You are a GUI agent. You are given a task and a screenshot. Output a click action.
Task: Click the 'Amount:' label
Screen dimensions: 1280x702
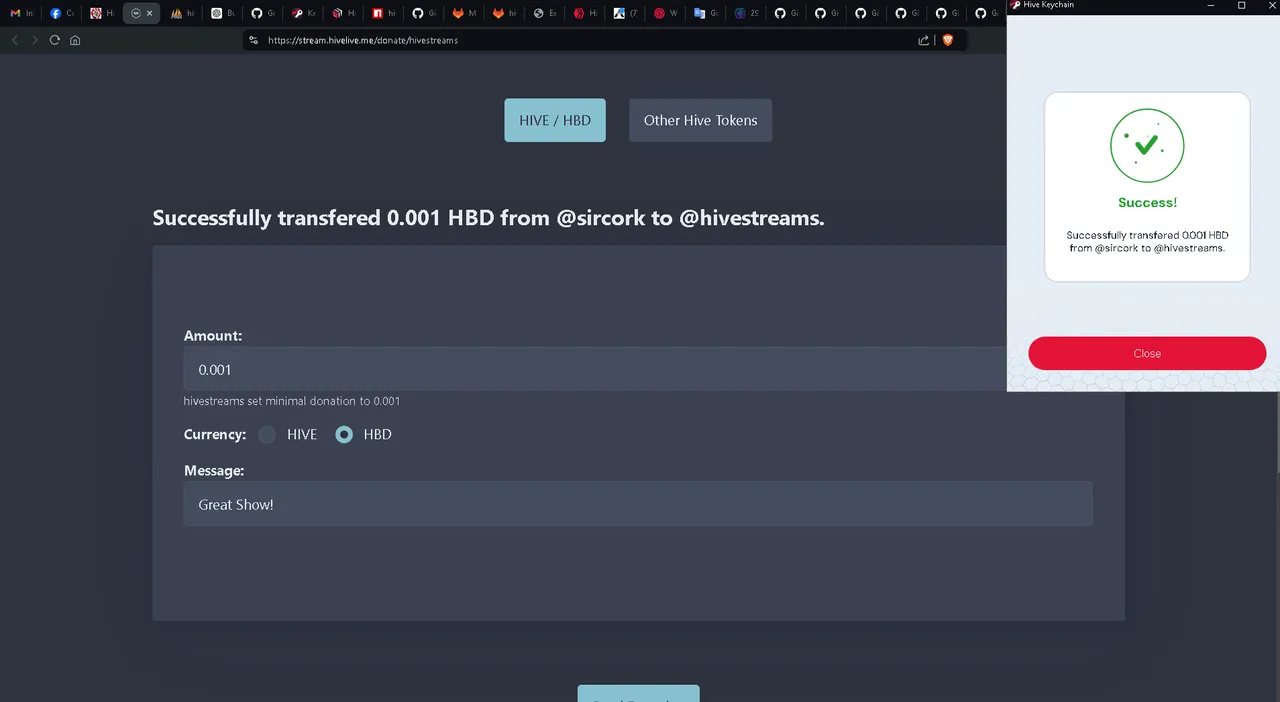(x=213, y=336)
